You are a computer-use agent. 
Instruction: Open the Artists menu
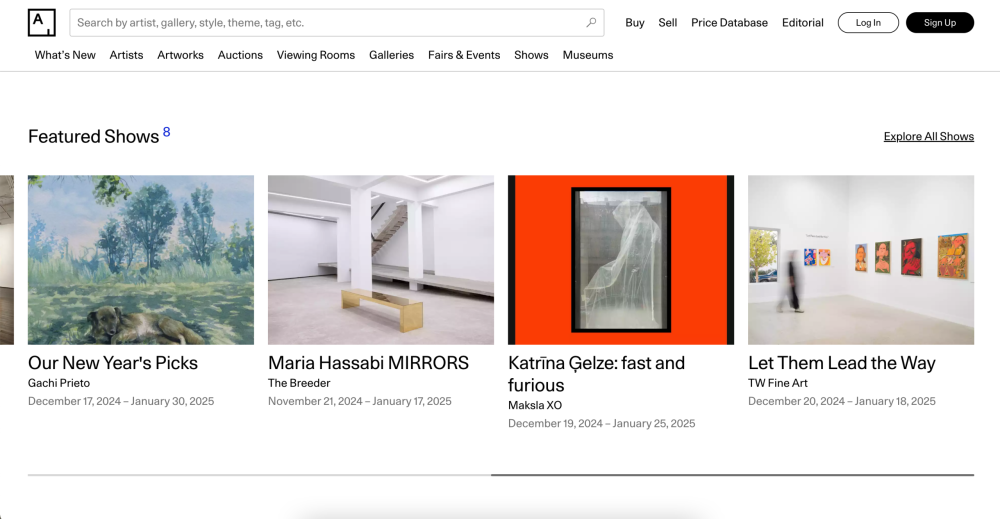click(x=126, y=55)
